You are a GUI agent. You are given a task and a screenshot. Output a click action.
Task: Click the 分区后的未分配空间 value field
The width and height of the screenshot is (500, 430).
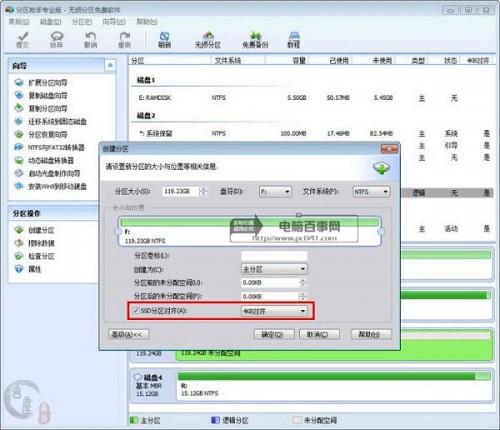(270, 296)
